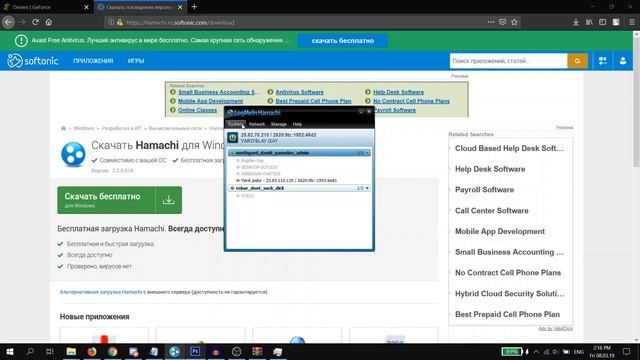This screenshot has height=360, width=640.
Task: Open Firefox Downloads arrow icon
Action: click(576, 22)
